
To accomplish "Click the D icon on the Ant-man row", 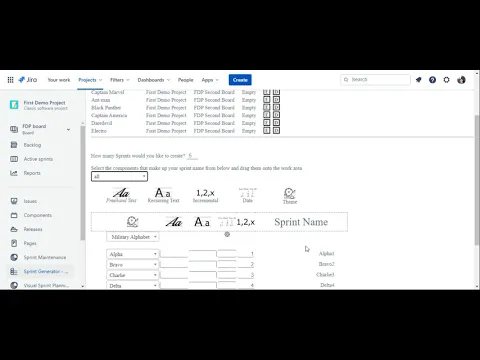I will click(x=276, y=100).
